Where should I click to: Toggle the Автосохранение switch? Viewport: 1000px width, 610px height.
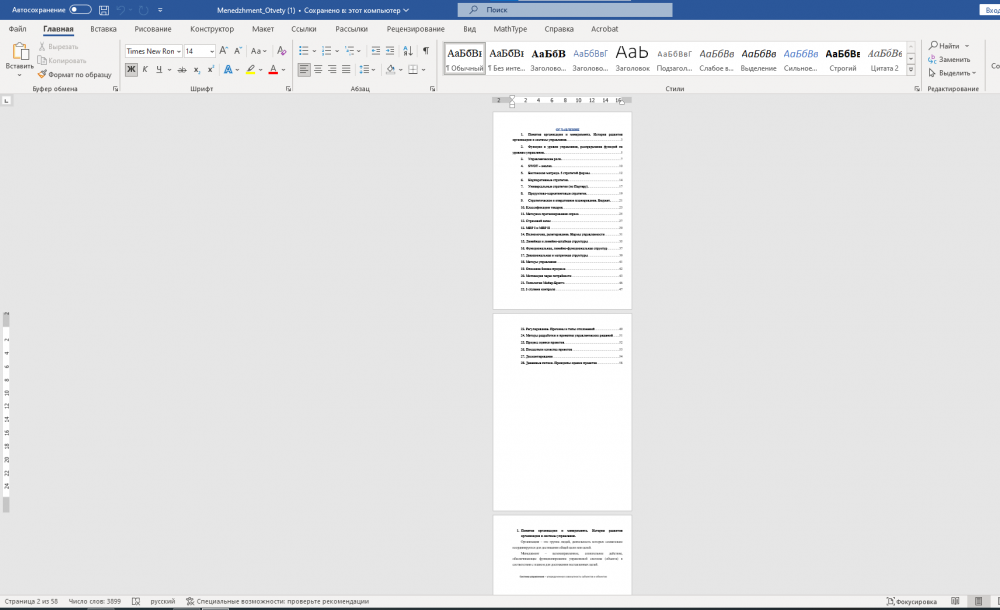(80, 9)
